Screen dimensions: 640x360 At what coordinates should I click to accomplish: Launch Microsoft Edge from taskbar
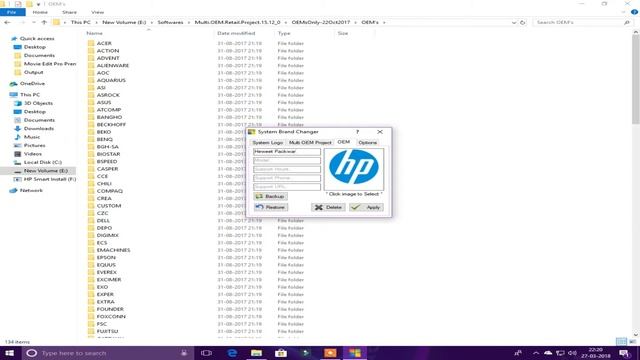pyautogui.click(x=232, y=353)
